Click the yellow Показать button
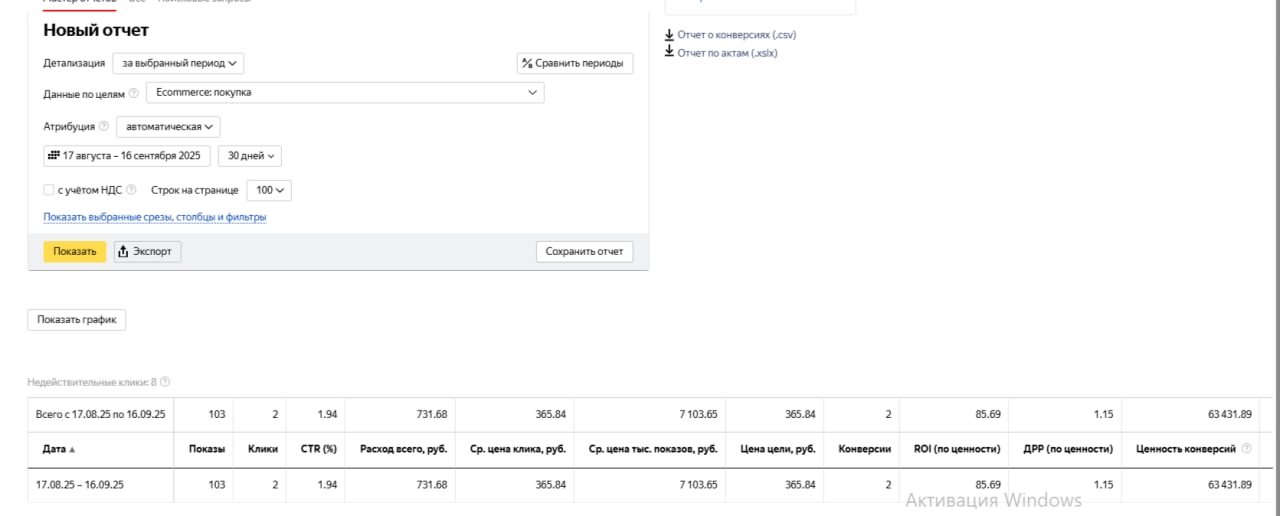Screen dimensions: 1280x516 [75, 252]
